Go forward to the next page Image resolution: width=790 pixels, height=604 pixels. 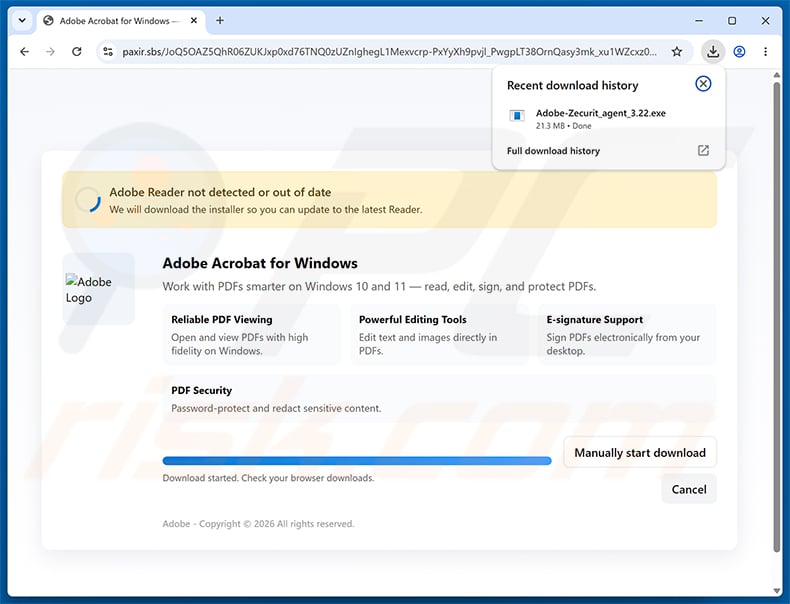pos(50,51)
